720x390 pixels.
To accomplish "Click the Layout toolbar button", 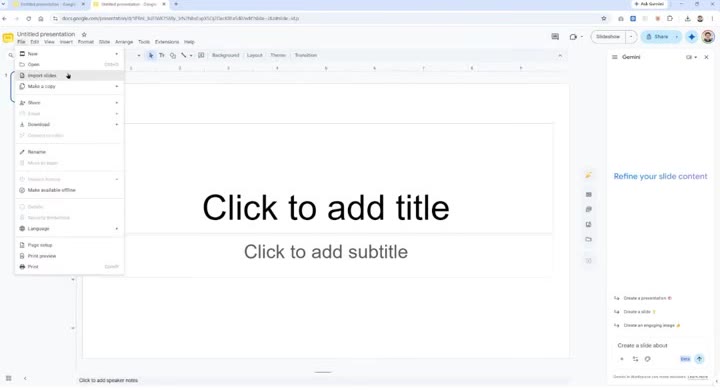I will point(254,56).
